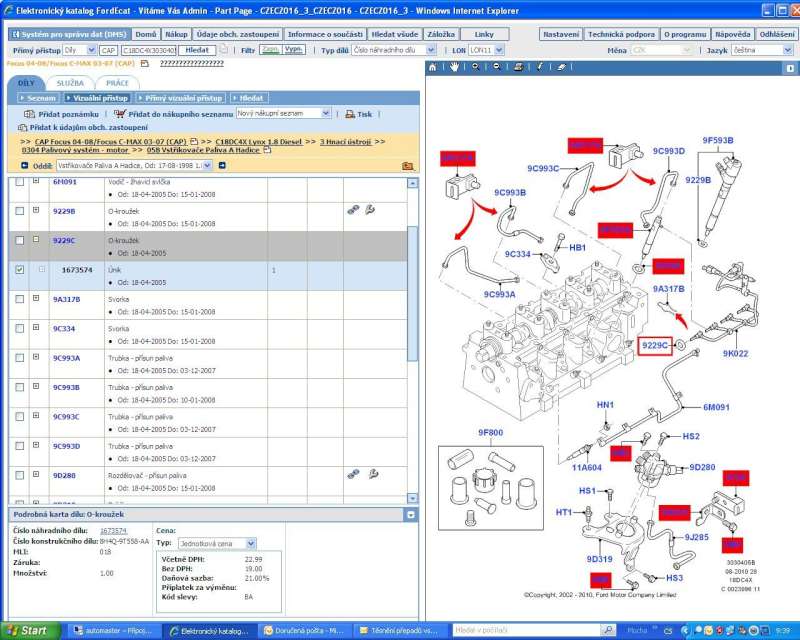This screenshot has width=800, height=640.
Task: Open the Nákup menu tab
Action: (x=176, y=34)
